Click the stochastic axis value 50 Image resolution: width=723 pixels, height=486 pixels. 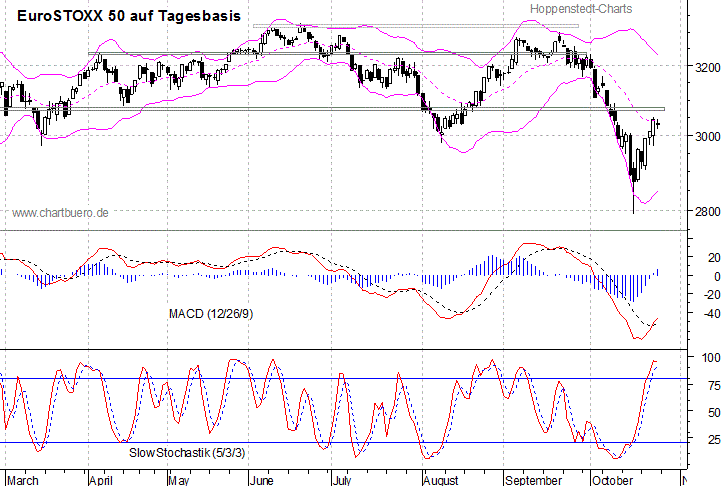[714, 412]
